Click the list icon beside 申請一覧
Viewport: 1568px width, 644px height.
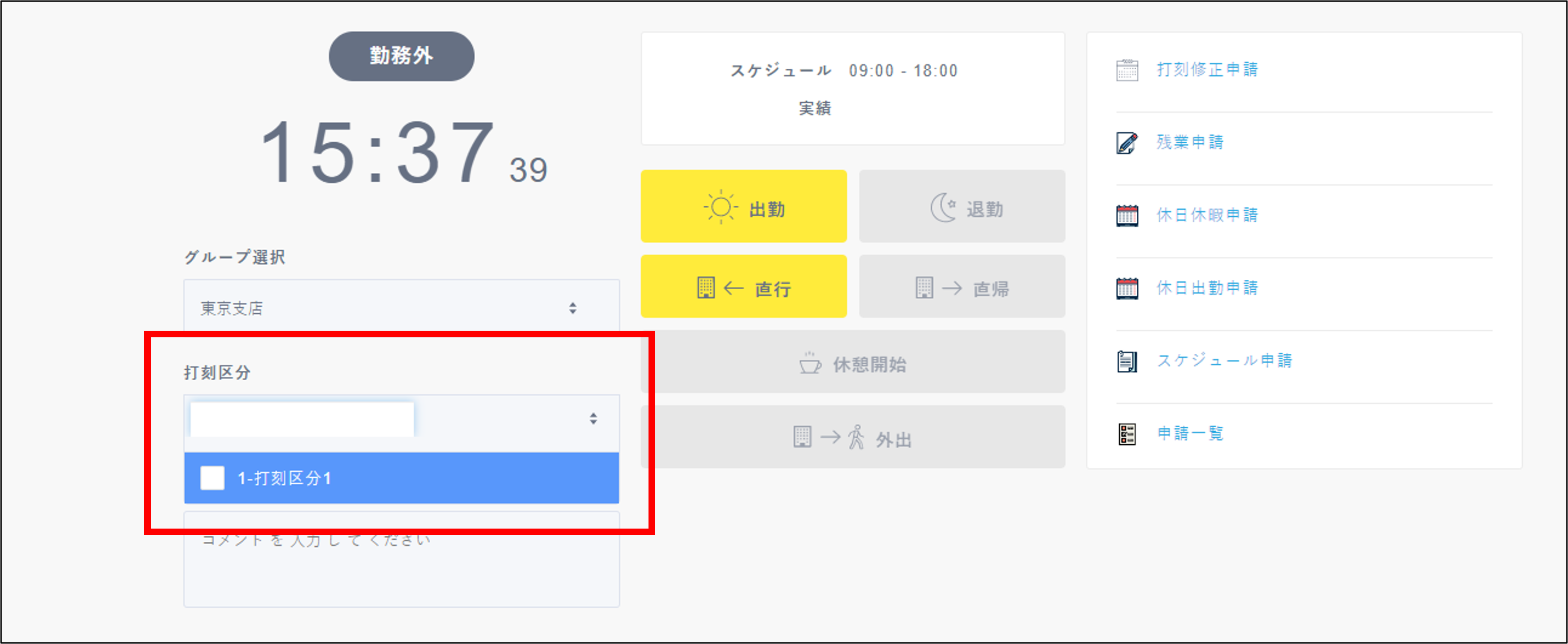(x=1127, y=433)
